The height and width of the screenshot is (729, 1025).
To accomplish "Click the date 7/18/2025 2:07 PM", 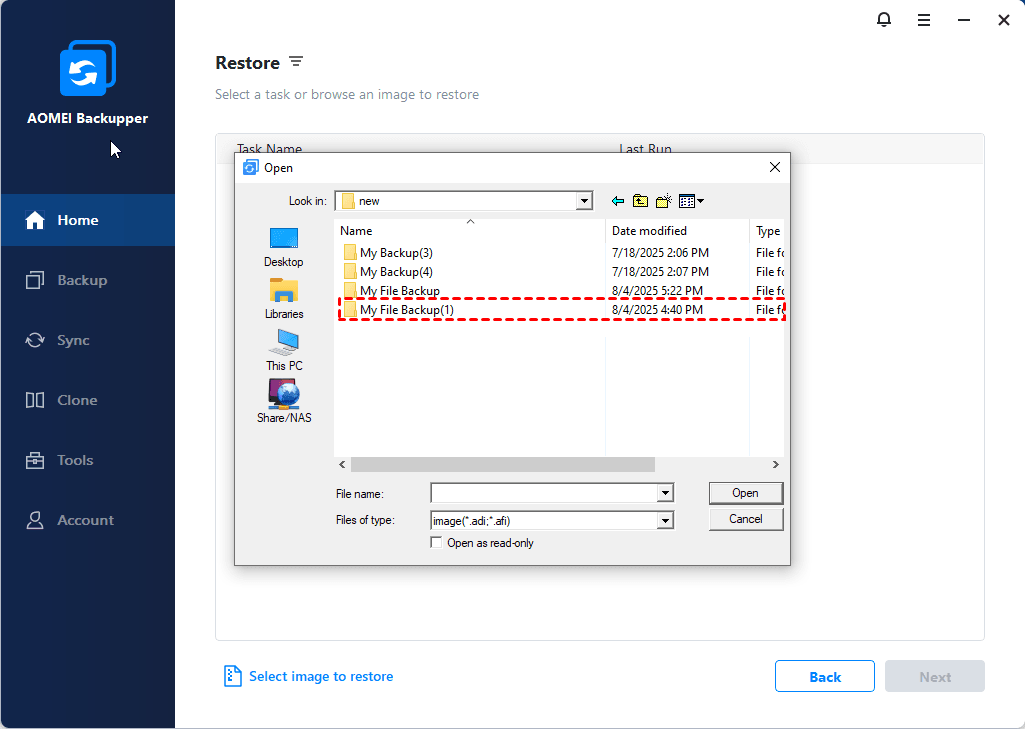I will click(660, 272).
